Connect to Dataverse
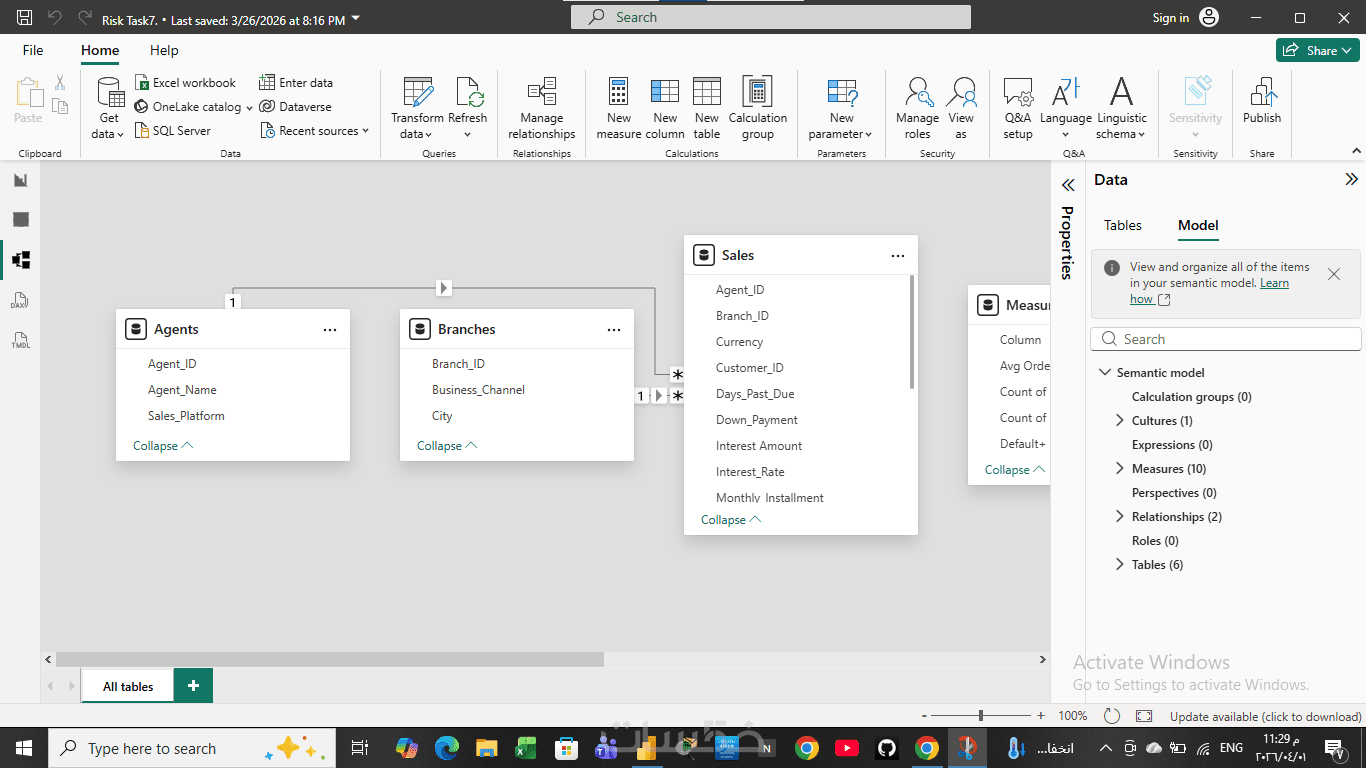The height and width of the screenshot is (768, 1366). point(295,107)
